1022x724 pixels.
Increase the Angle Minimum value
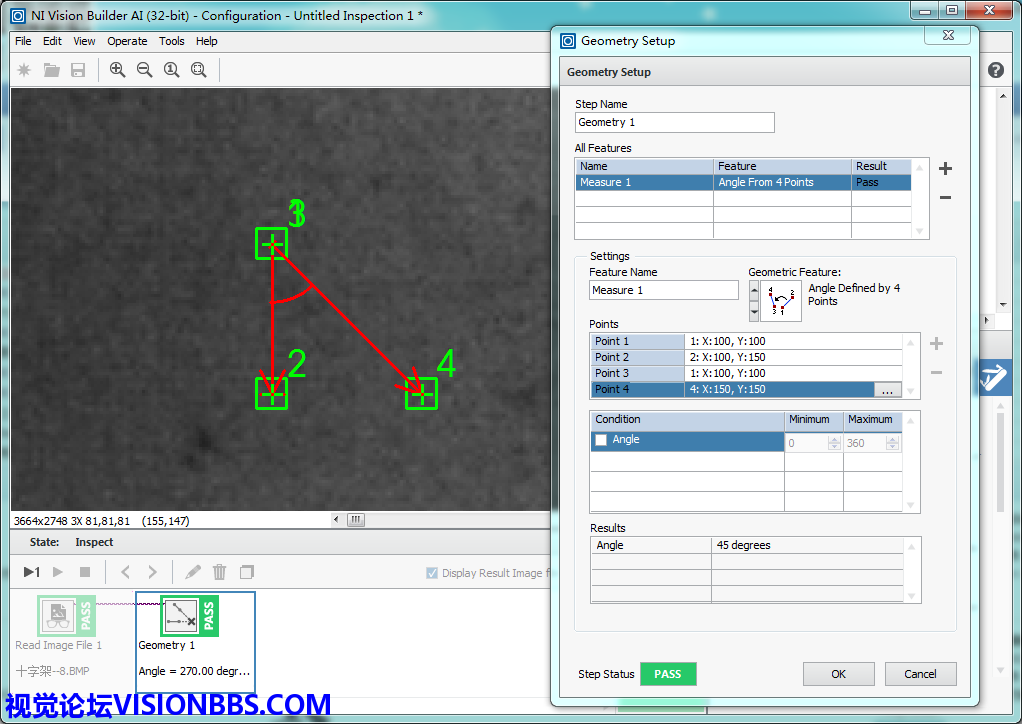click(x=834, y=439)
